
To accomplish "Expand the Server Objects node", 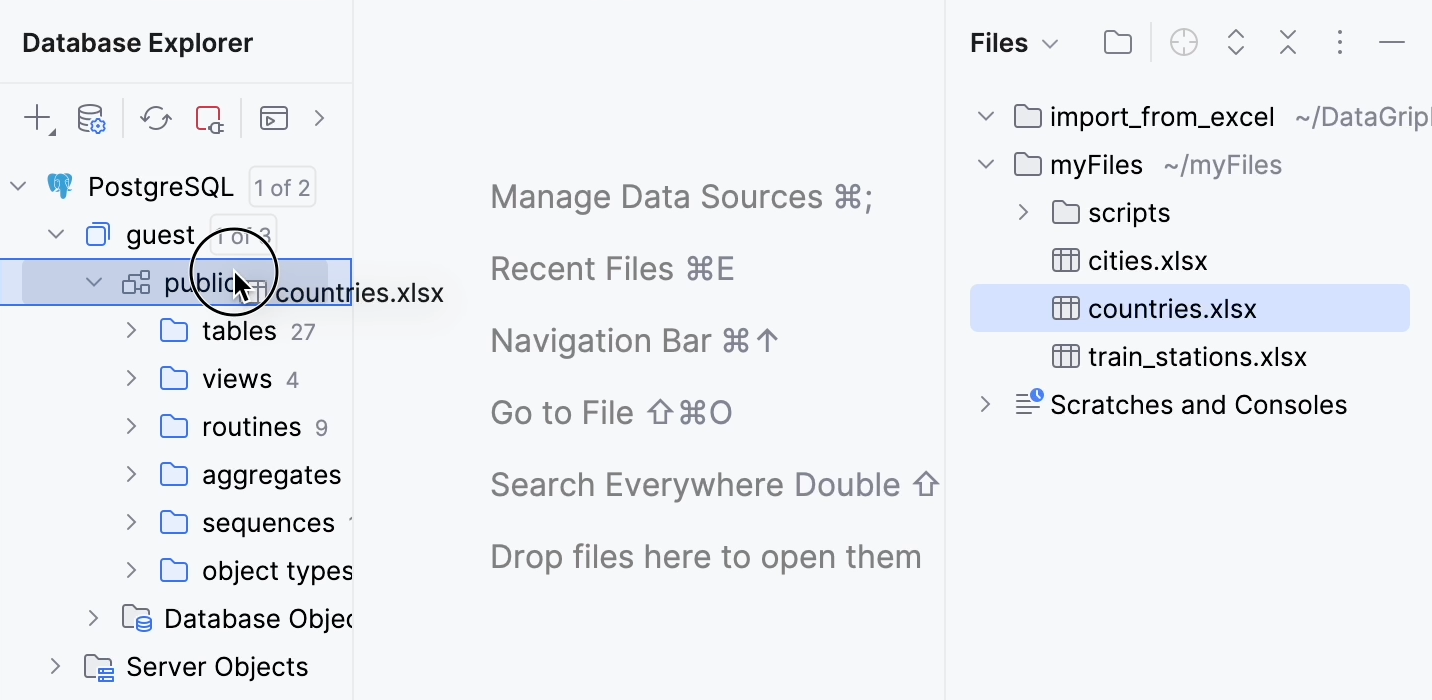I will (x=55, y=666).
